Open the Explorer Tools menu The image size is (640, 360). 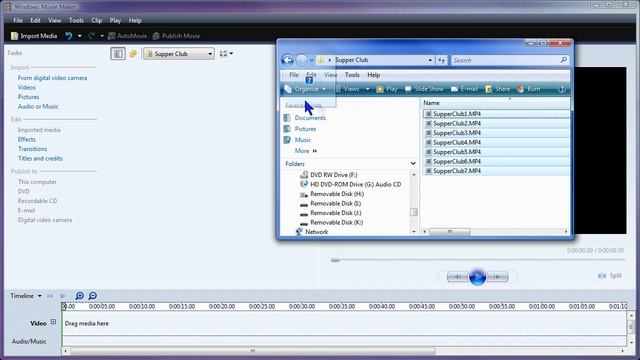352,75
